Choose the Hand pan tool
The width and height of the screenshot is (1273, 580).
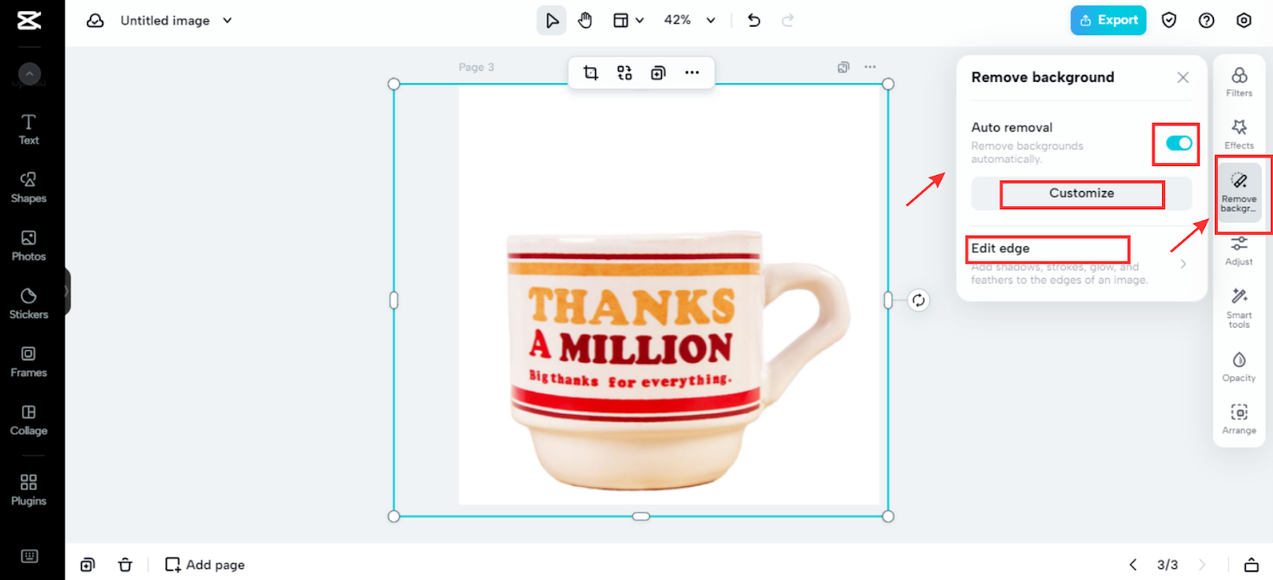(586, 20)
